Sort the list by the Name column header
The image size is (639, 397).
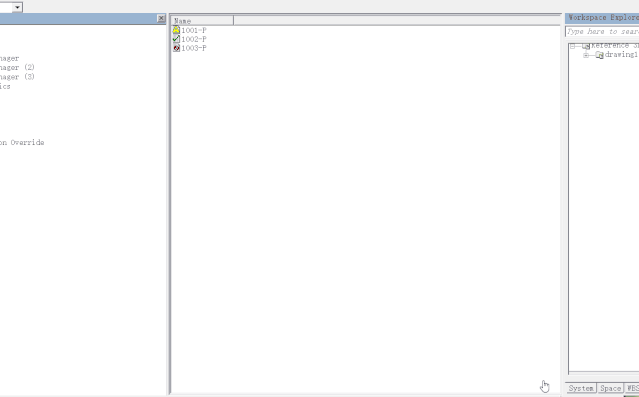click(202, 20)
